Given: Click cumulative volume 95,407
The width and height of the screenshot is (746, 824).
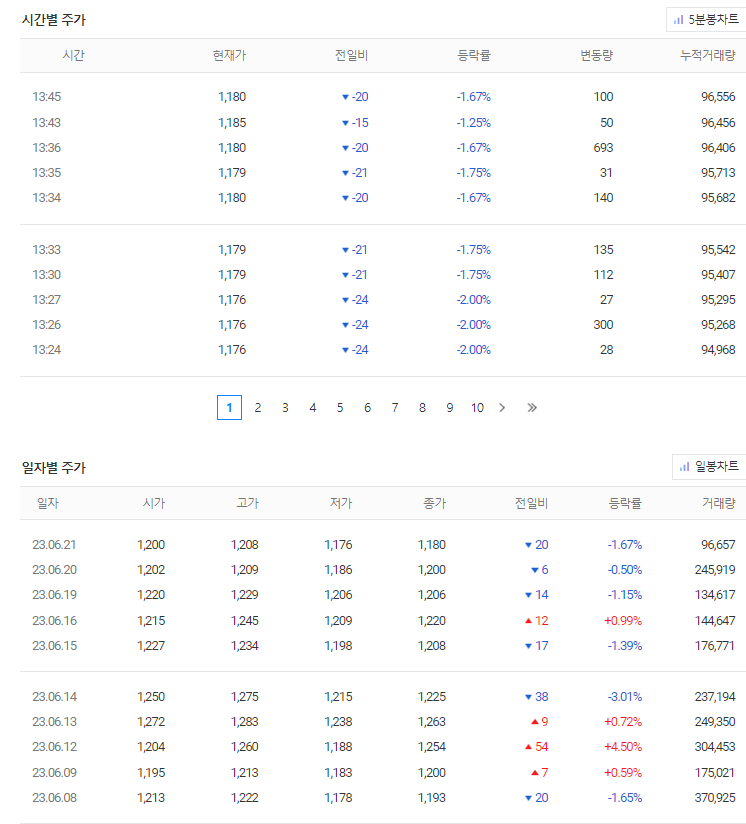Looking at the screenshot, I should click(718, 274).
